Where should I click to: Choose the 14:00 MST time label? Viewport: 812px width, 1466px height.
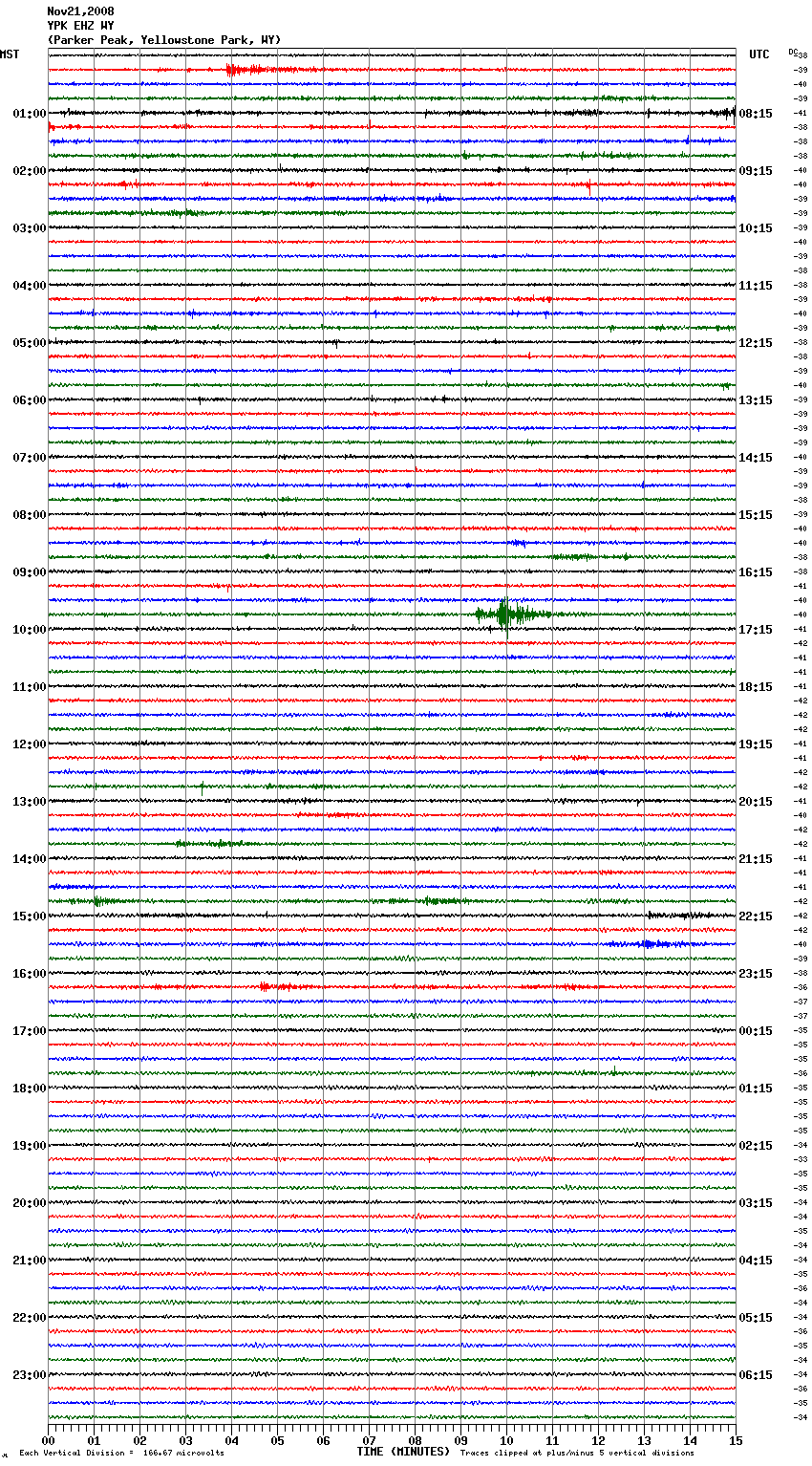[30, 859]
